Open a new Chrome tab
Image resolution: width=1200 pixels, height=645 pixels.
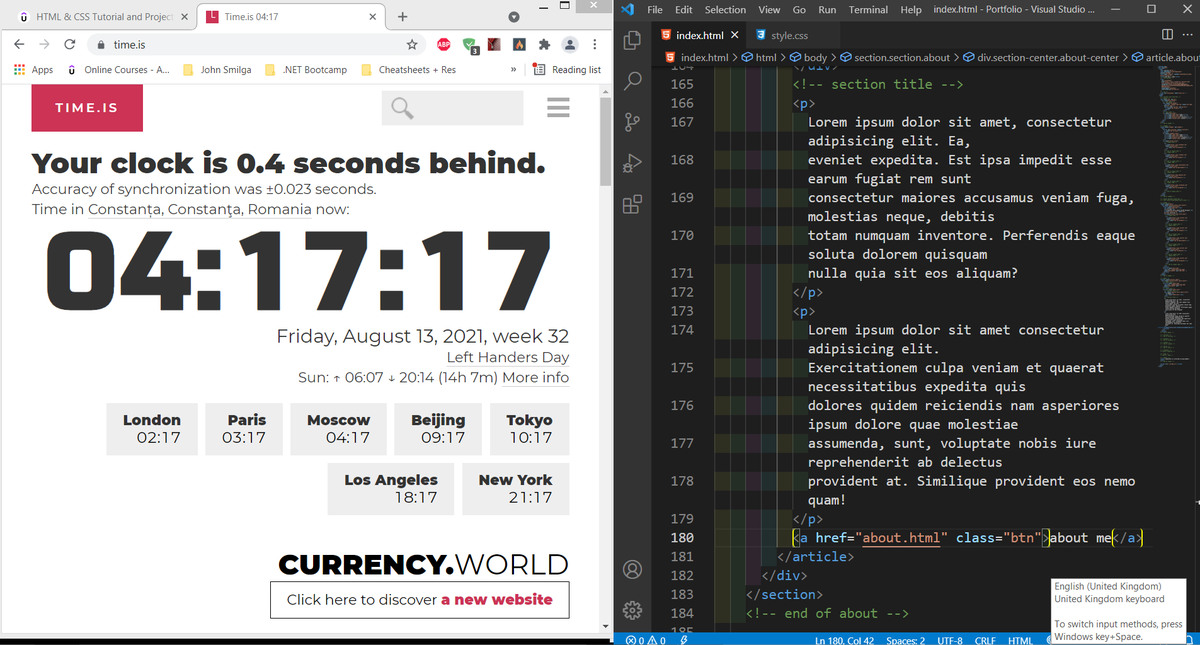(402, 16)
